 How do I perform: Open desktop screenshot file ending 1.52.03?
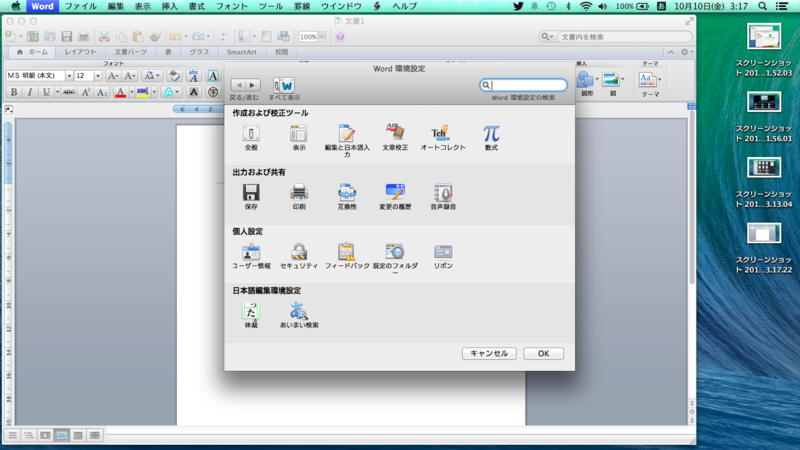coord(764,51)
